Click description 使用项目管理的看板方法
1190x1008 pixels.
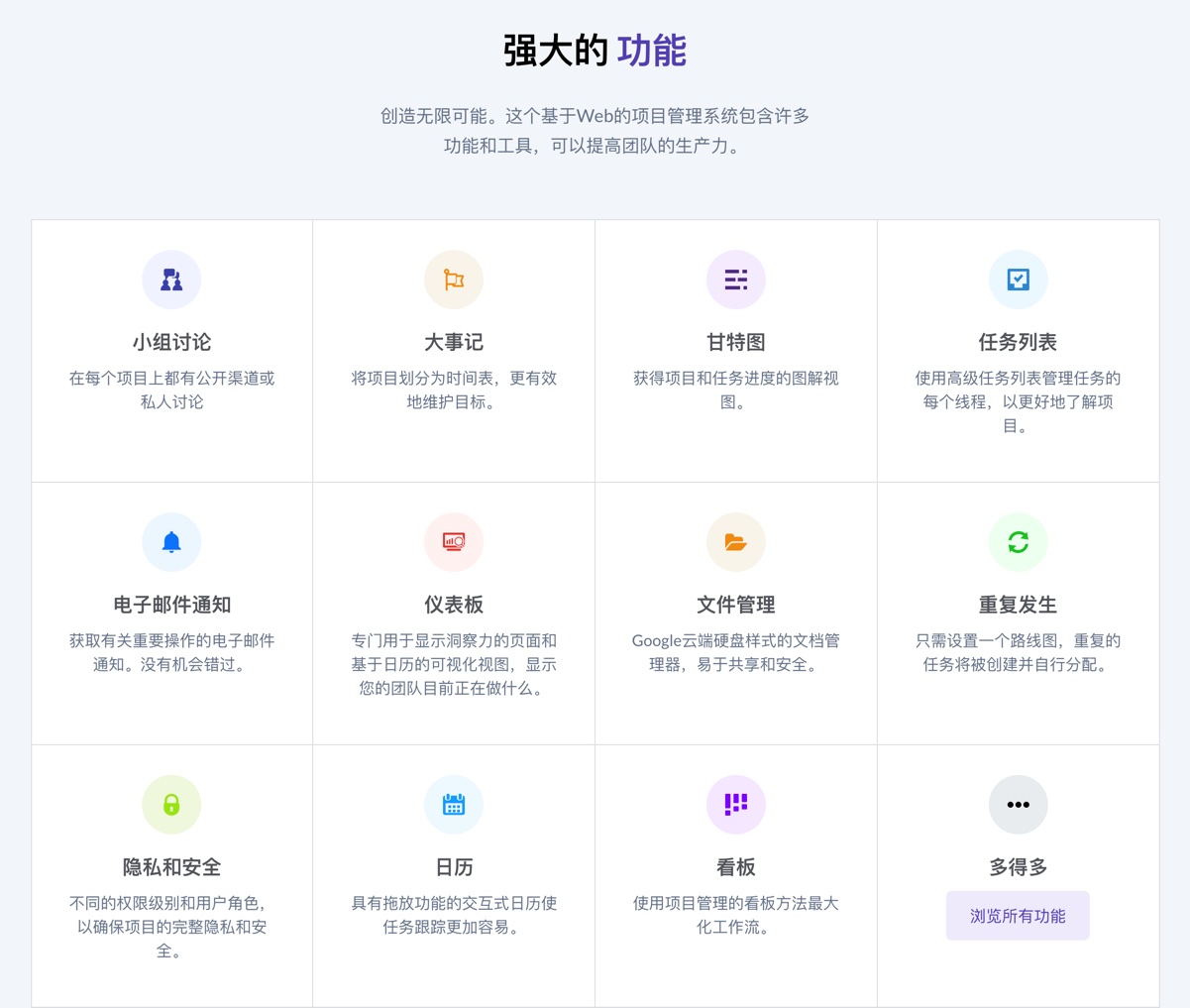coord(736,915)
